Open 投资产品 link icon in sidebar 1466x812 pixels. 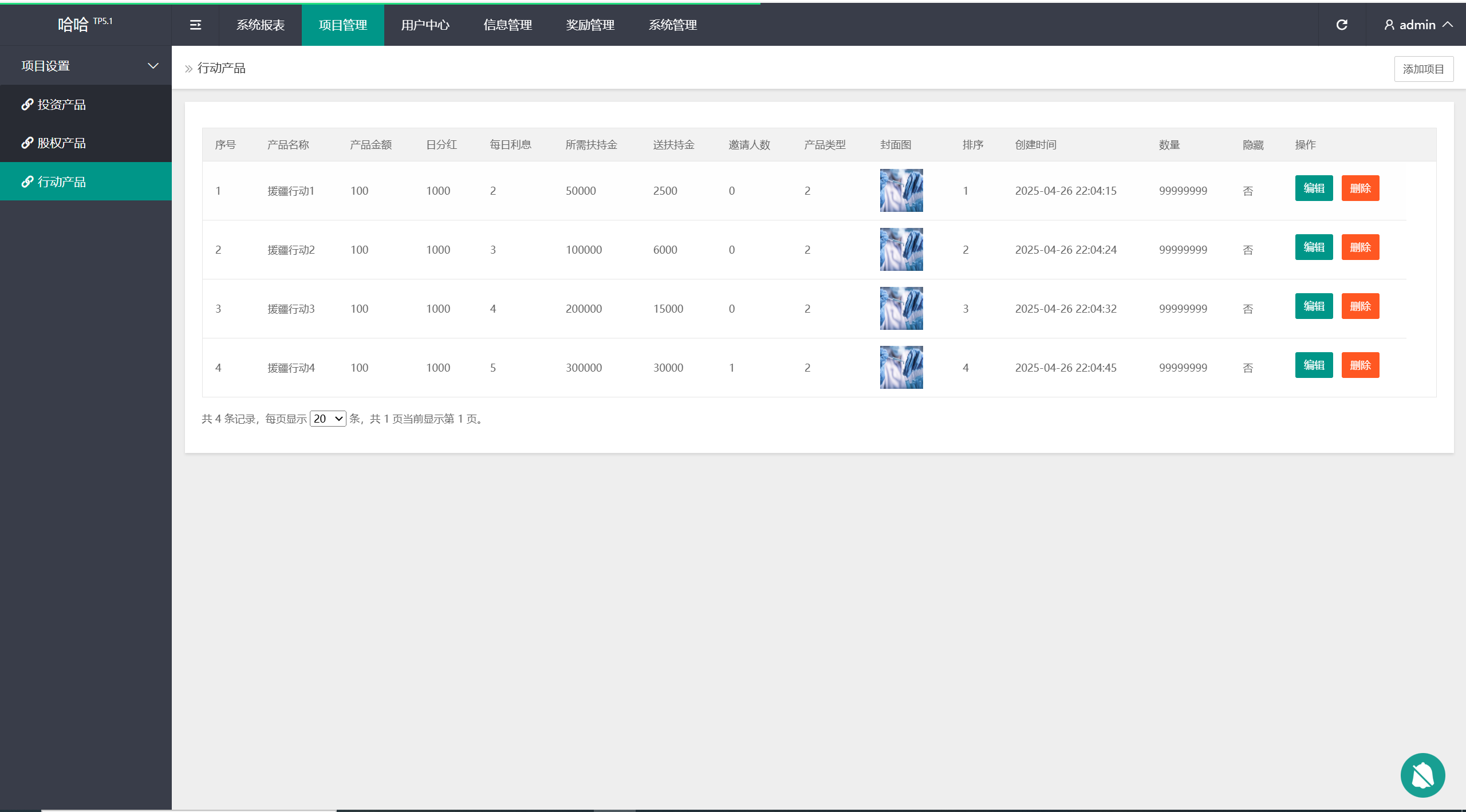click(27, 104)
